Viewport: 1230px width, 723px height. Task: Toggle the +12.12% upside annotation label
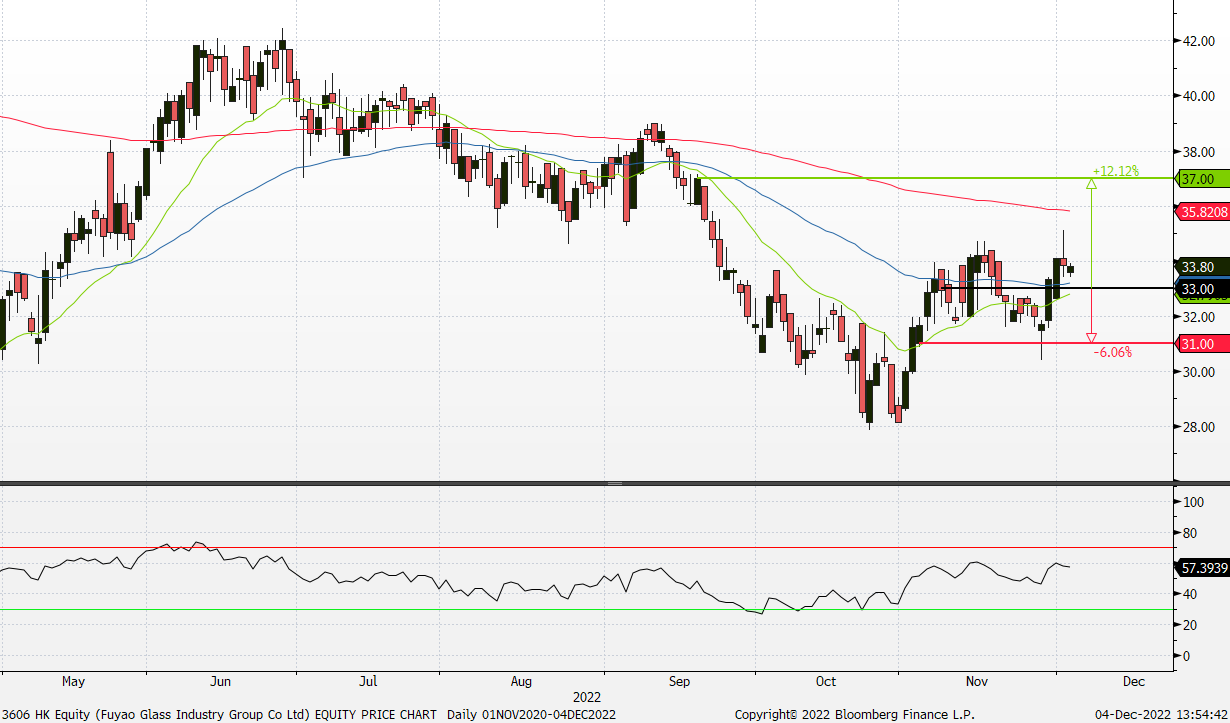tap(1116, 171)
